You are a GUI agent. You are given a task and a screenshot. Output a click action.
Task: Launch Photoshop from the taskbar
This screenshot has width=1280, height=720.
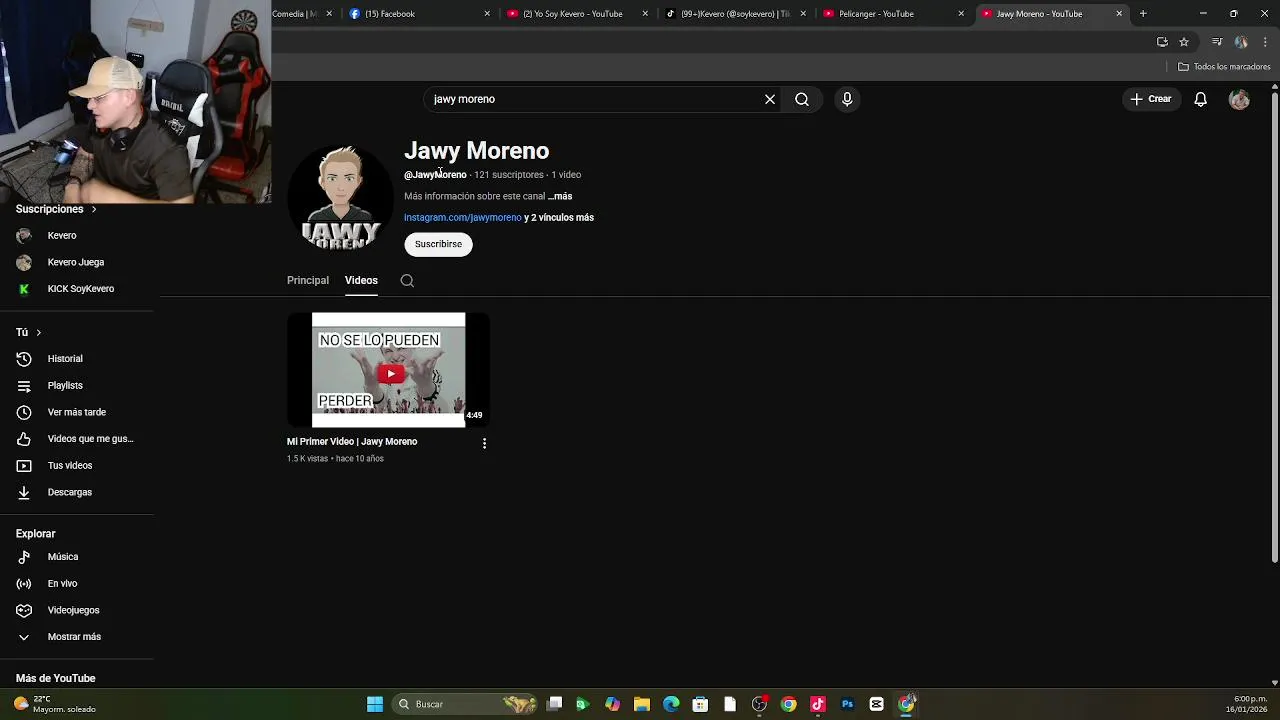tap(847, 704)
